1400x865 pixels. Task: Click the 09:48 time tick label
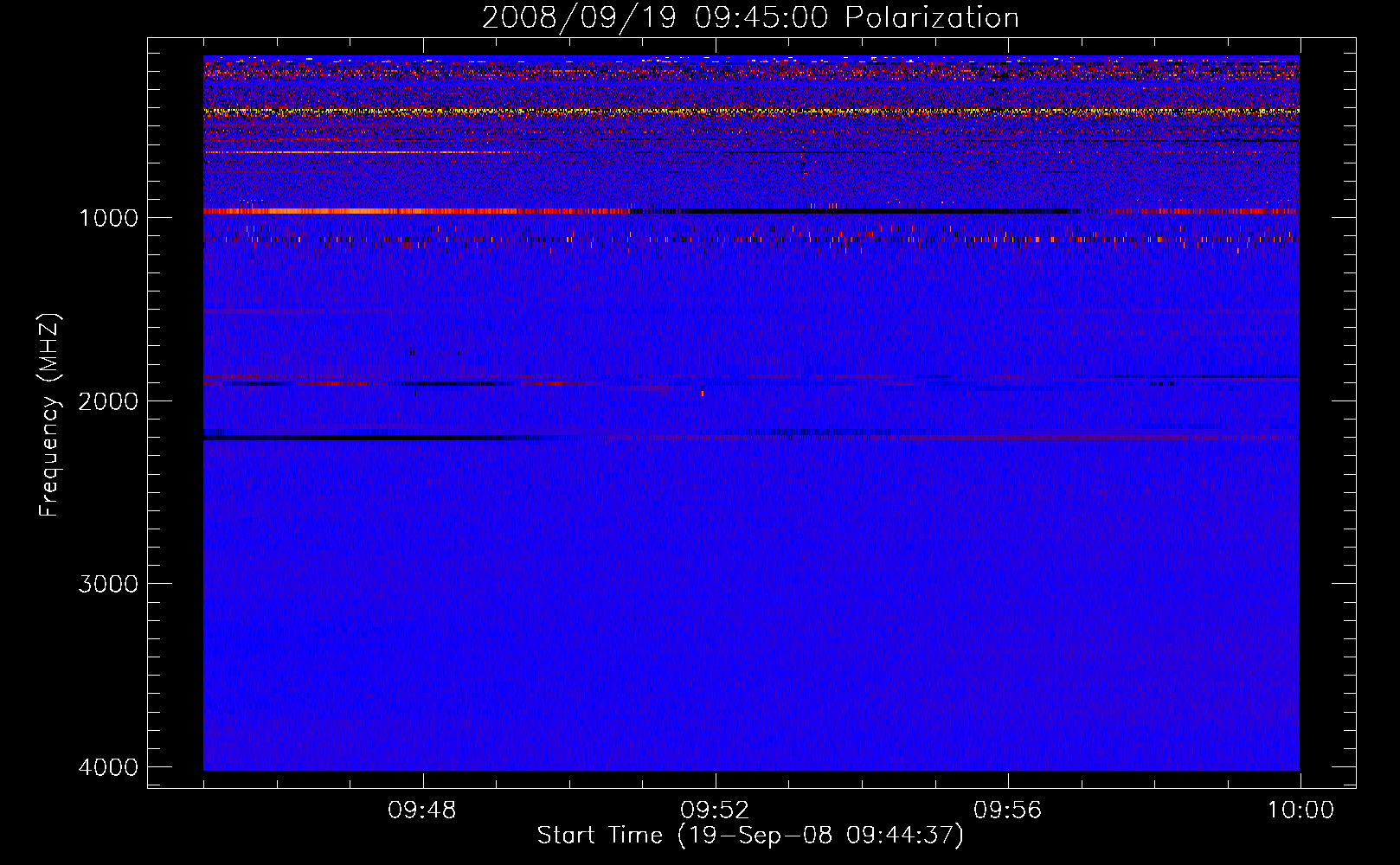(422, 811)
